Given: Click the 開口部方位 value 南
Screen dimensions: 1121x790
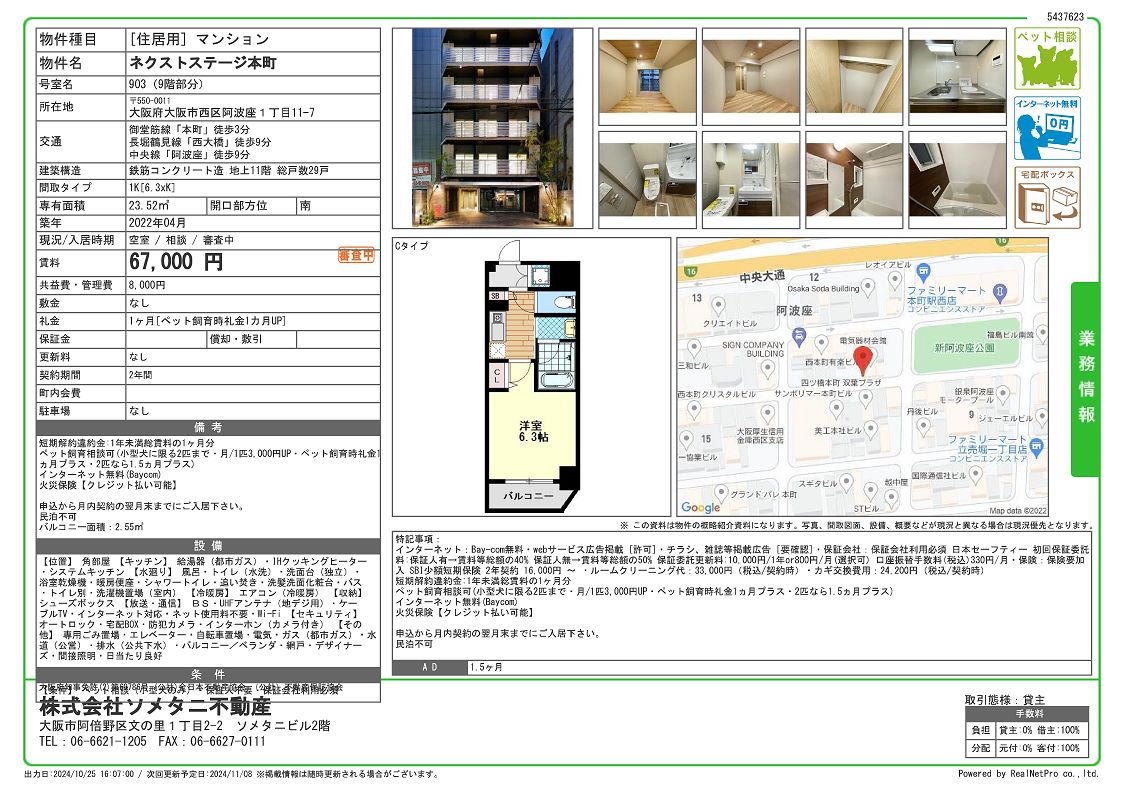Looking at the screenshot, I should 305,205.
